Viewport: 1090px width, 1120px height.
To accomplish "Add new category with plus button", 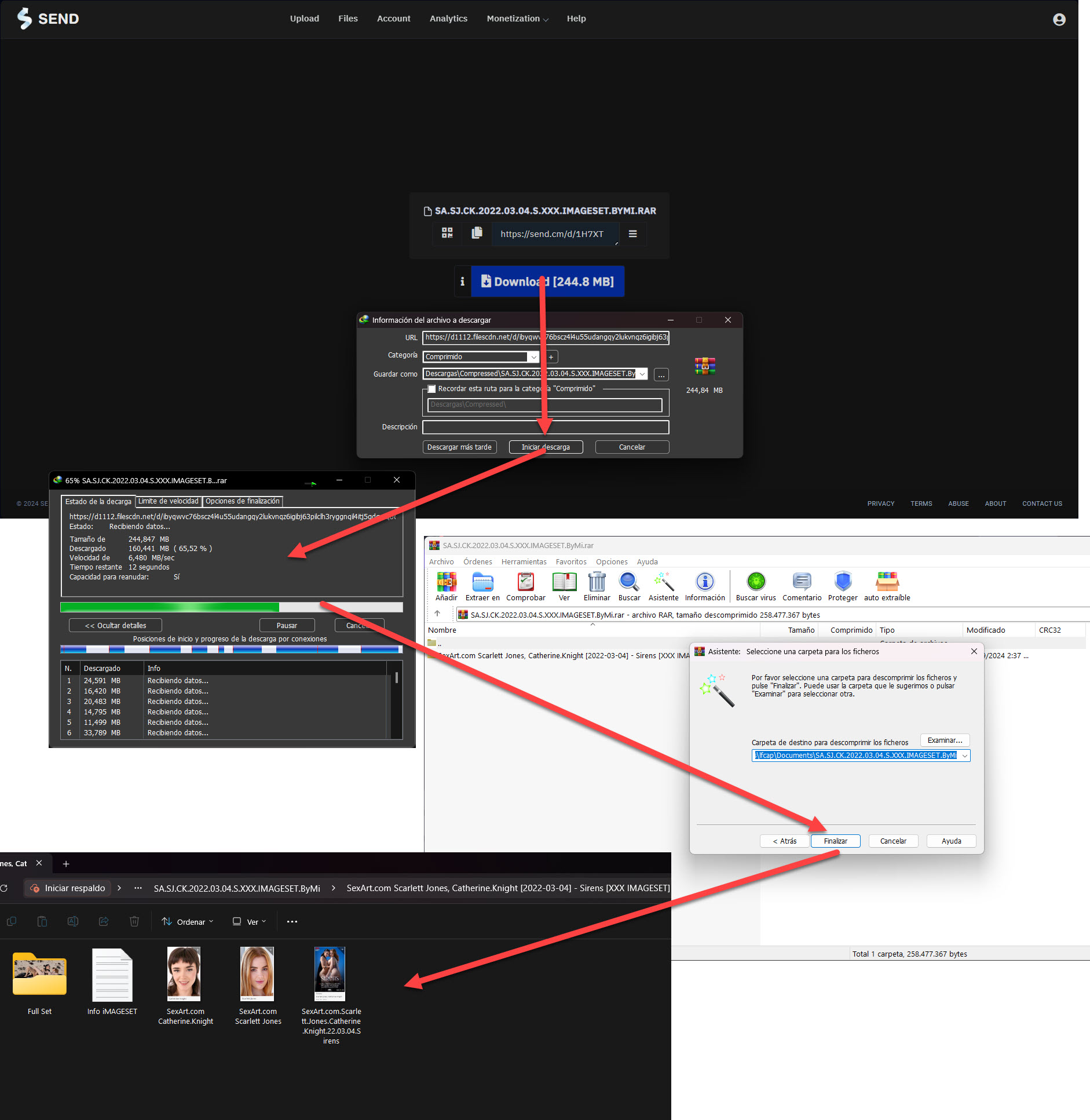I will 551,357.
